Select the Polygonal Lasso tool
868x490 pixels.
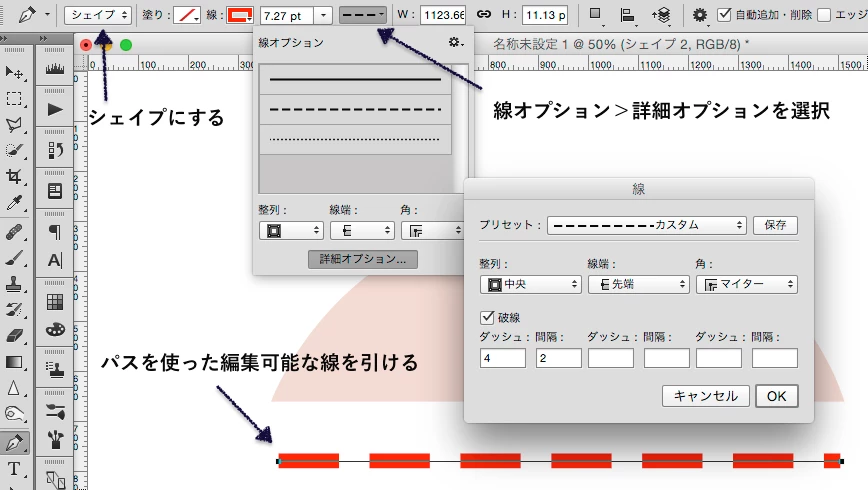(x=14, y=125)
